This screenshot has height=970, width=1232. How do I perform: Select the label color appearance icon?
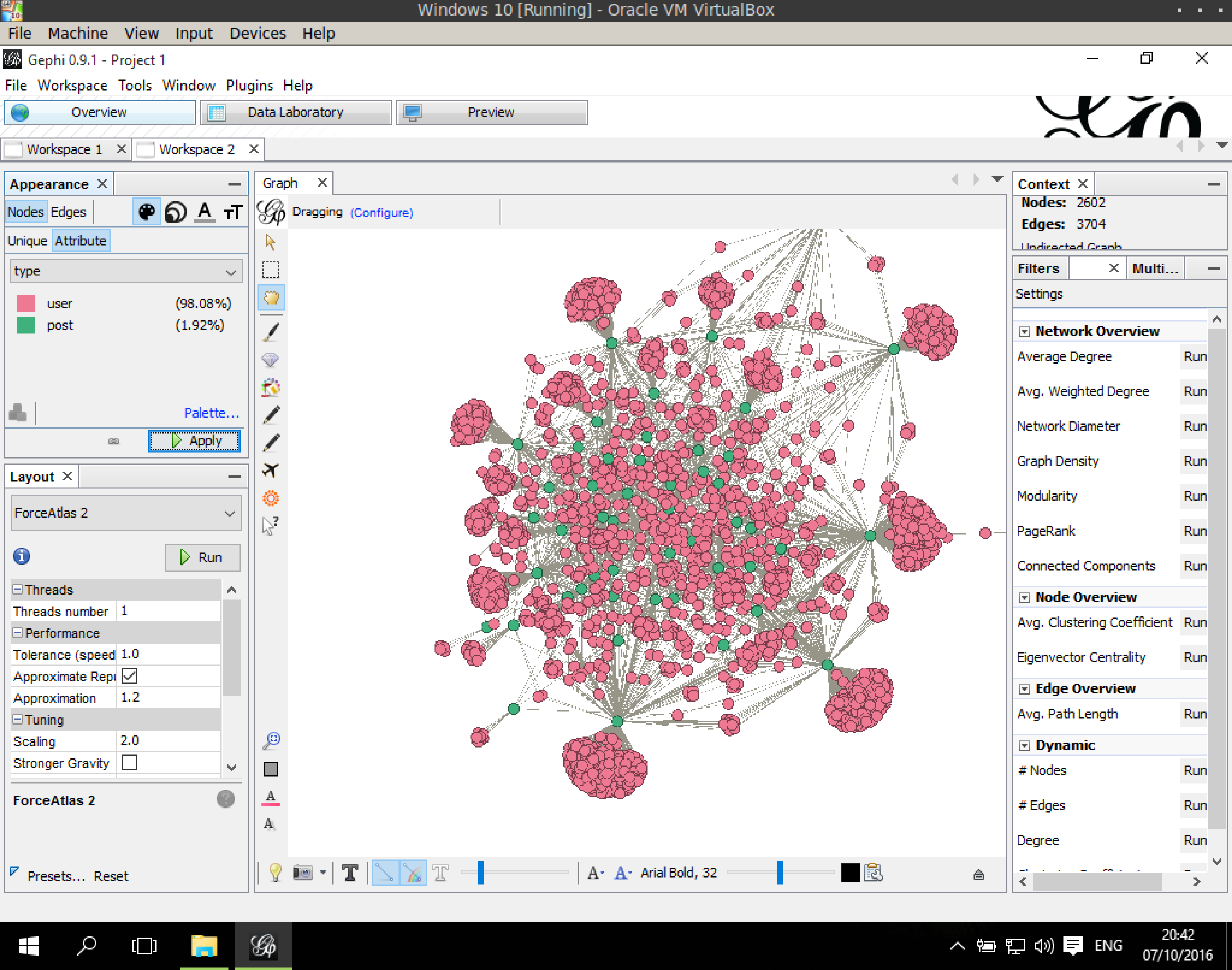click(204, 212)
